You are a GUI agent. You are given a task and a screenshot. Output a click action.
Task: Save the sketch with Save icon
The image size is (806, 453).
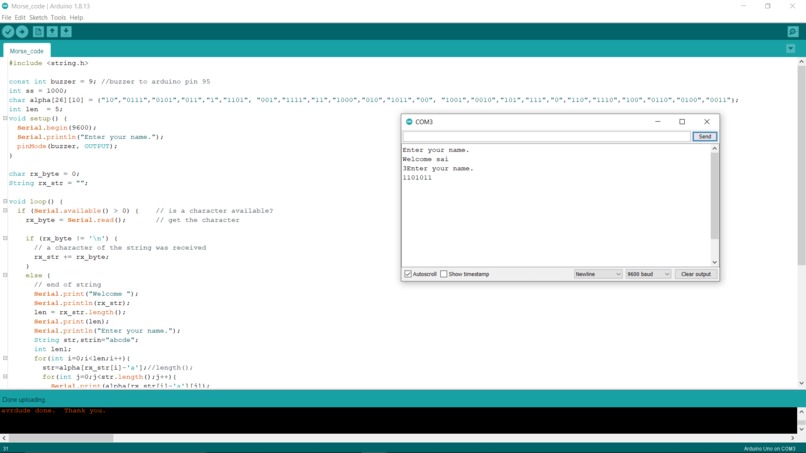pos(66,32)
